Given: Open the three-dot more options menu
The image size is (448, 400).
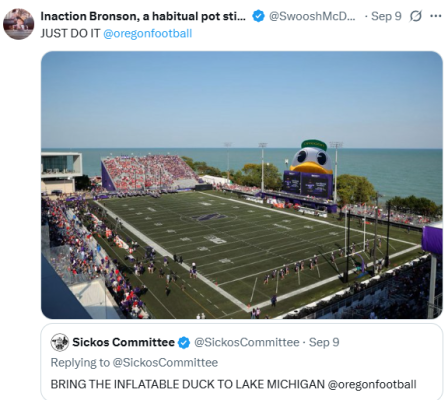Looking at the screenshot, I should pyautogui.click(x=436, y=16).
